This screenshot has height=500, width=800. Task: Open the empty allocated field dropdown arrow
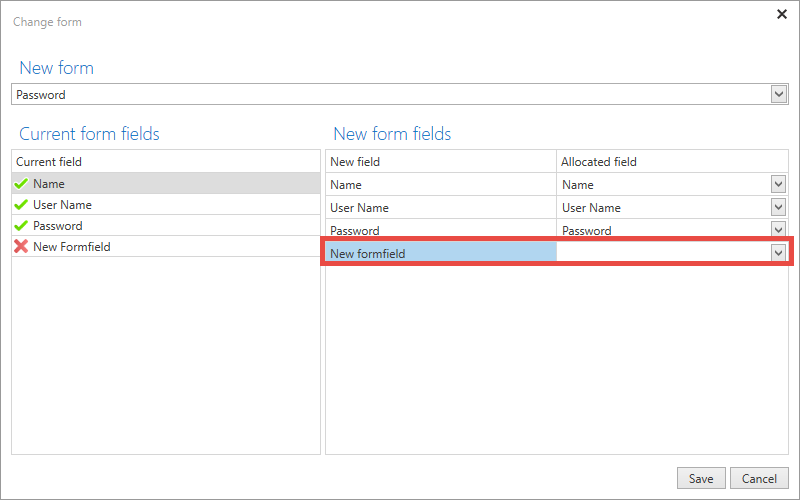778,253
